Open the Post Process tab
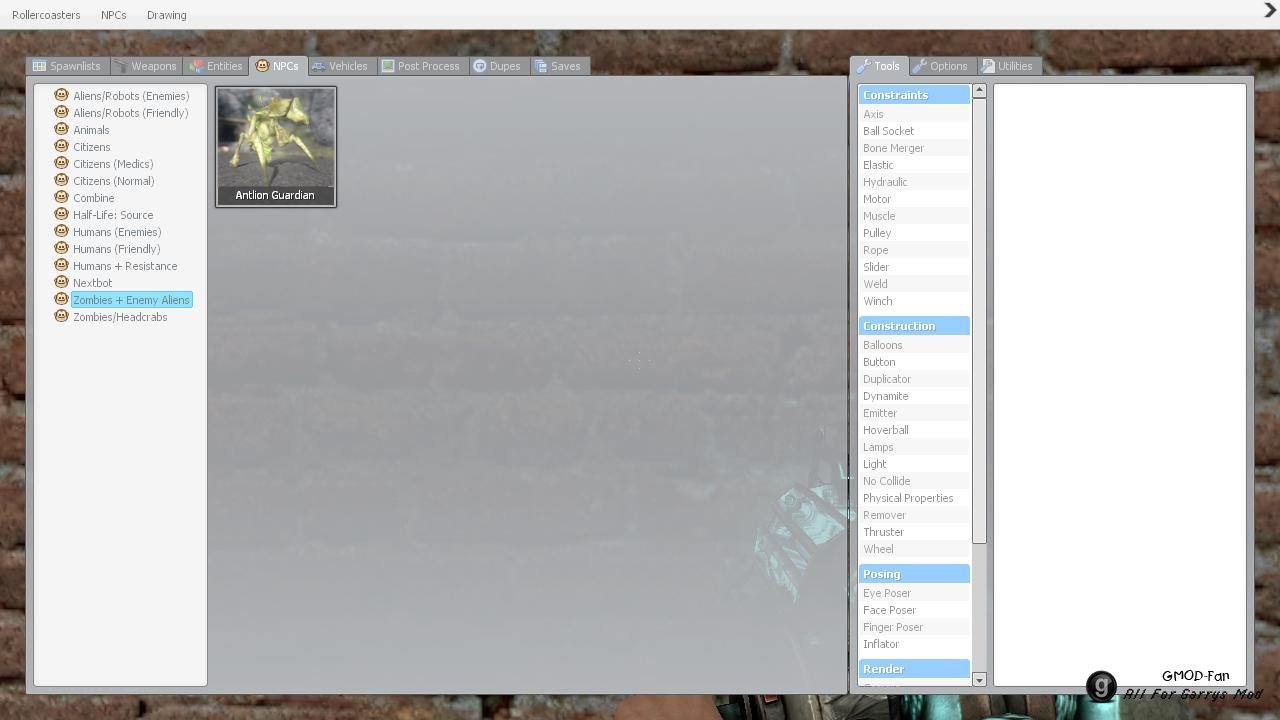 pyautogui.click(x=420, y=66)
